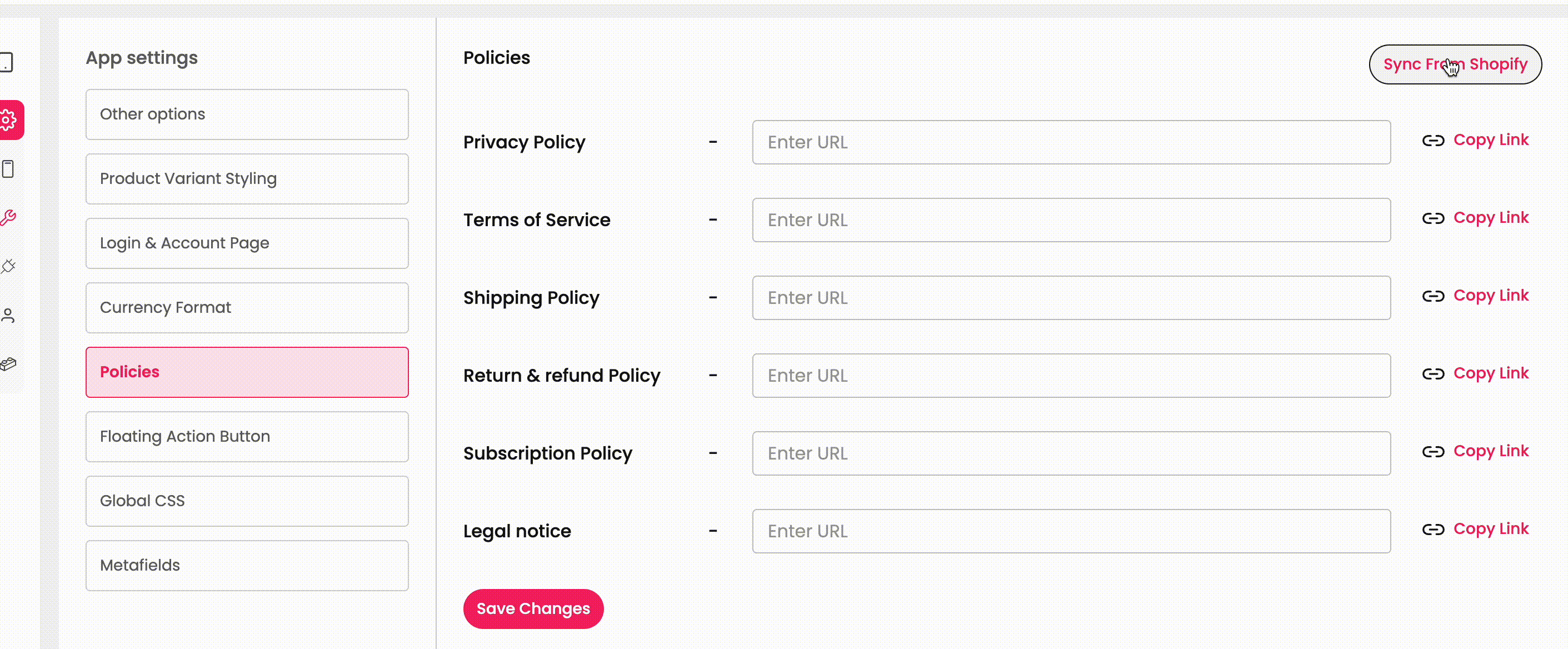The height and width of the screenshot is (649, 1568).
Task: Open the plug integrations sidebar icon
Action: click(x=8, y=266)
